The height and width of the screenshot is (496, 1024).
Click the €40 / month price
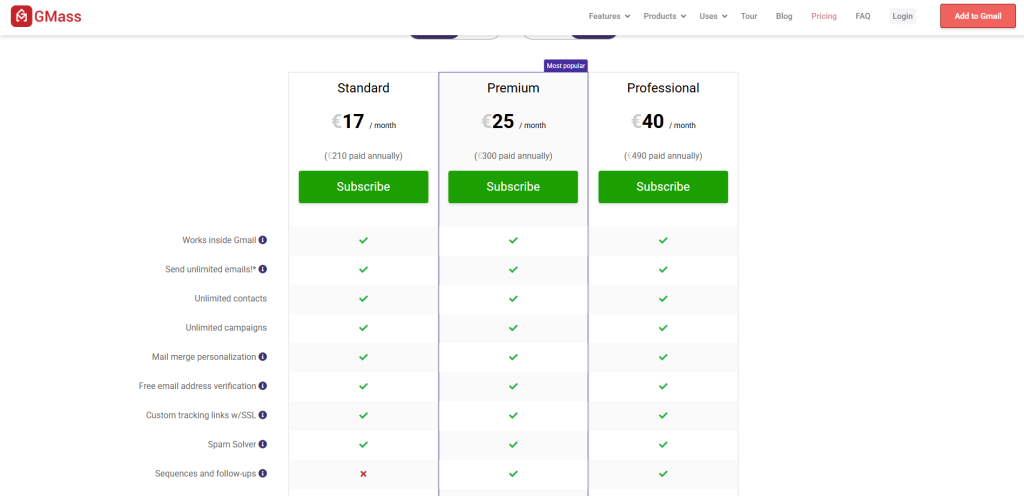click(x=663, y=122)
